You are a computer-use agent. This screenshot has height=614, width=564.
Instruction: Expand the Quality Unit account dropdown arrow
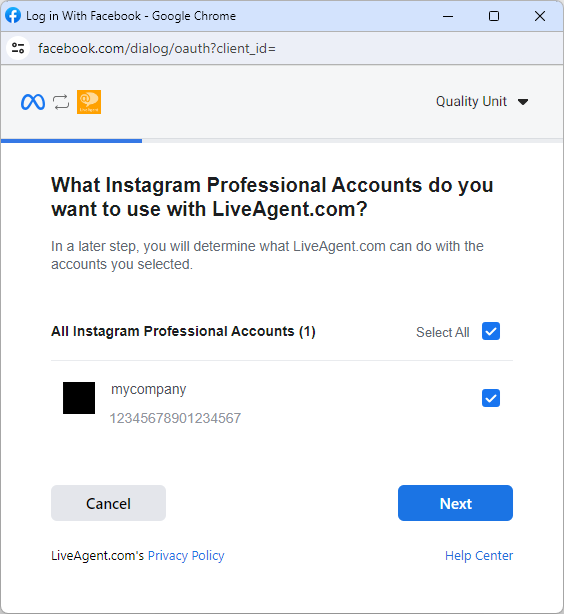523,102
